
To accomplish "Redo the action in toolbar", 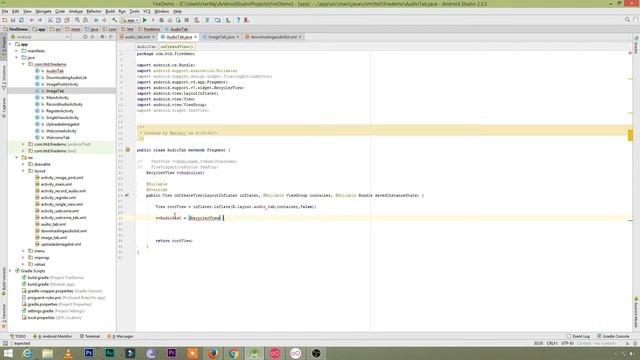I will pyautogui.click(x=40, y=20).
